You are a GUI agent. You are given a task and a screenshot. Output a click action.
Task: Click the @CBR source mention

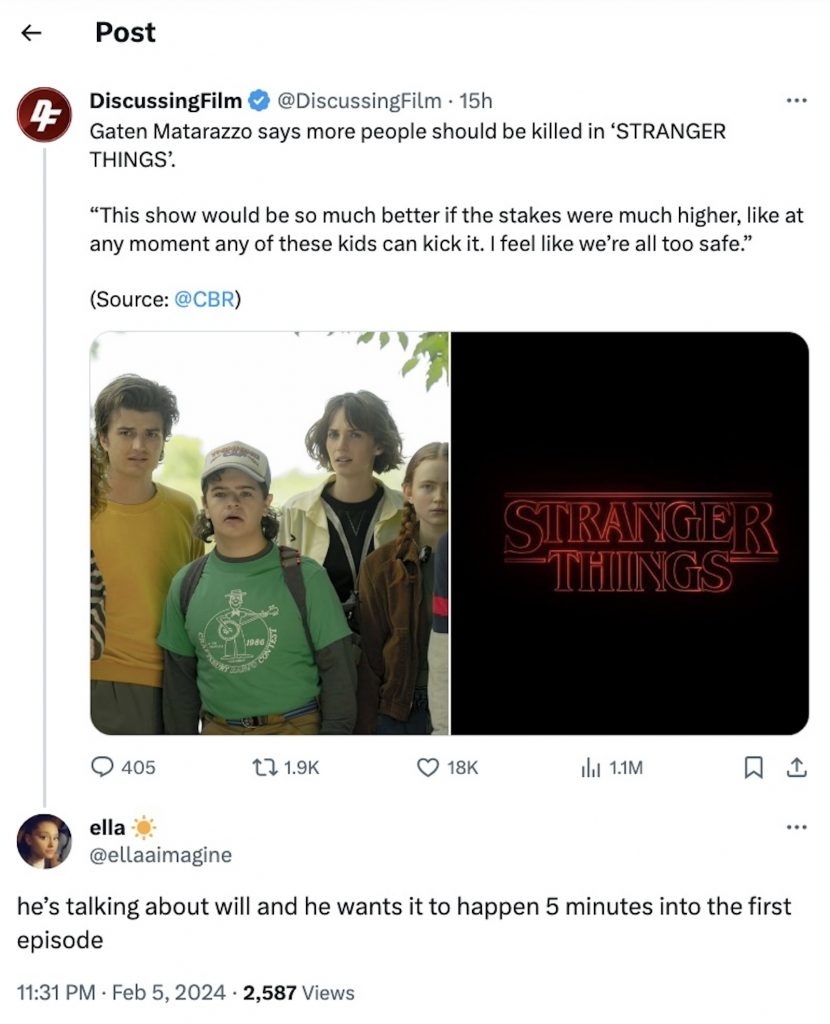pyautogui.click(x=205, y=299)
